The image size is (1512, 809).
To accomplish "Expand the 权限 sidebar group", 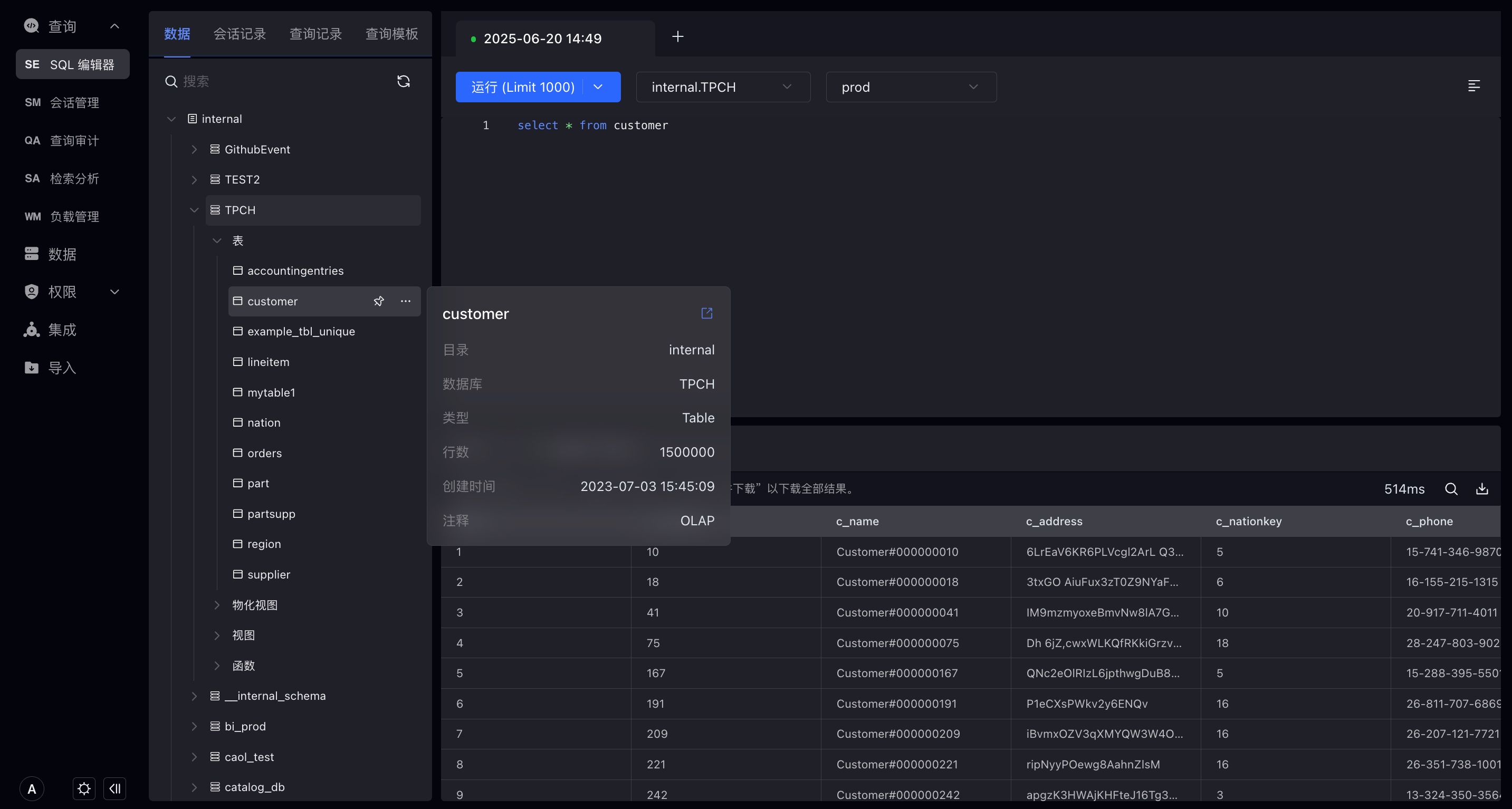I will 114,292.
